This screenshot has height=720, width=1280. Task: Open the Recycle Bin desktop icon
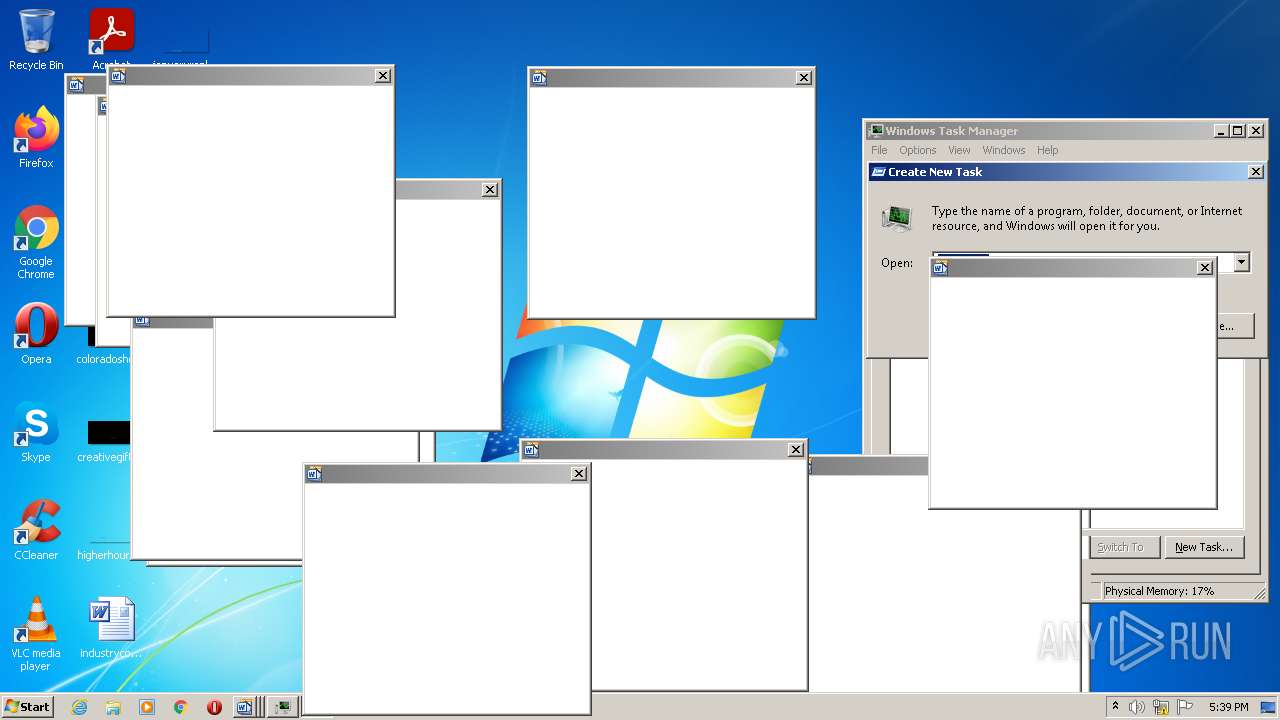(36, 40)
